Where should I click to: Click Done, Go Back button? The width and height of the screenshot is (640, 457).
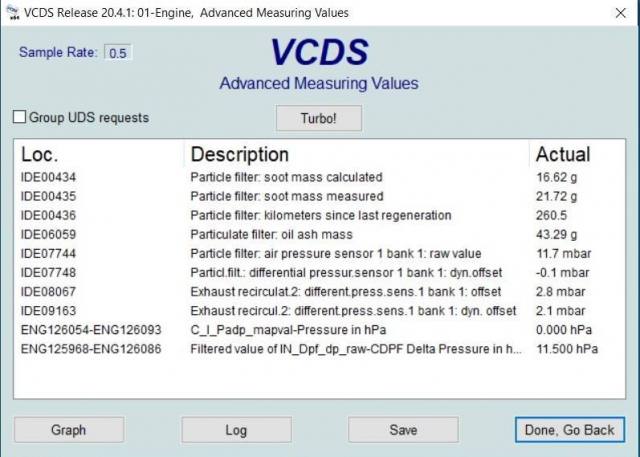(569, 430)
